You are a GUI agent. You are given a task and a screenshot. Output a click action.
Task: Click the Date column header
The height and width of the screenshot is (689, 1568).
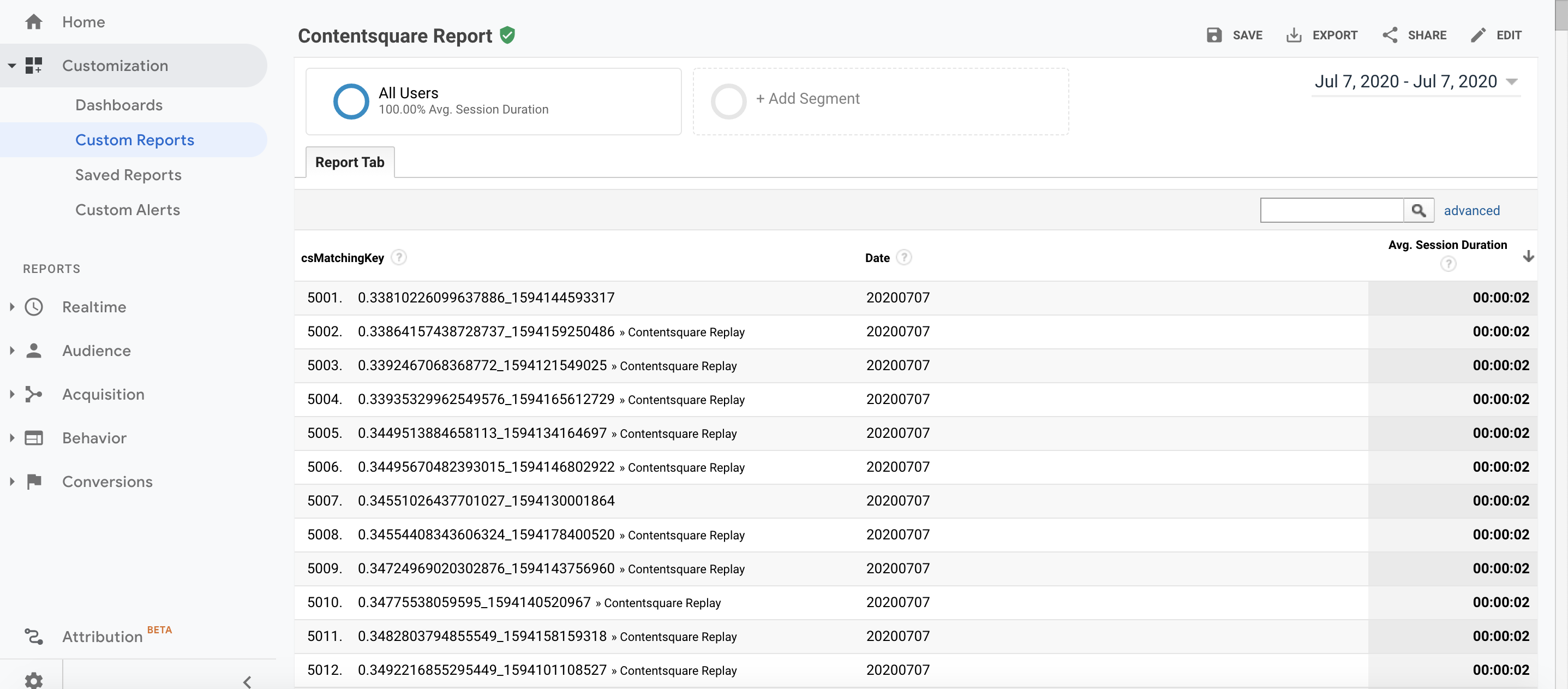877,258
